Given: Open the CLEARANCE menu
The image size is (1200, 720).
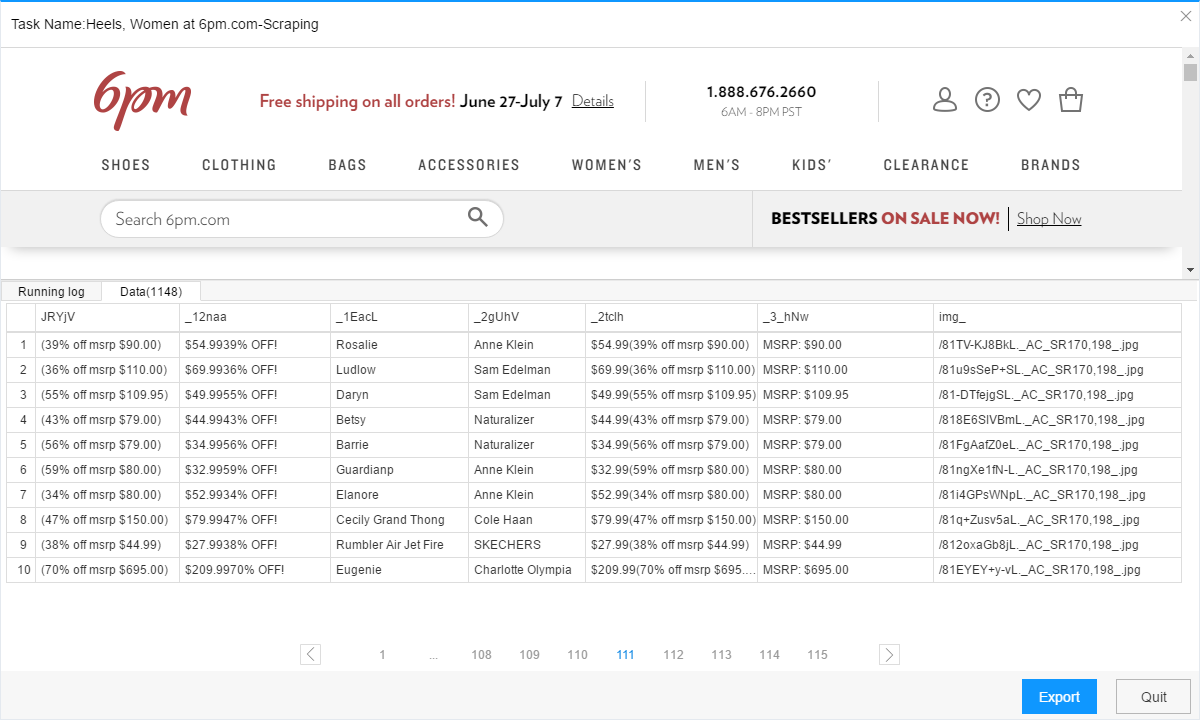Looking at the screenshot, I should 926,165.
